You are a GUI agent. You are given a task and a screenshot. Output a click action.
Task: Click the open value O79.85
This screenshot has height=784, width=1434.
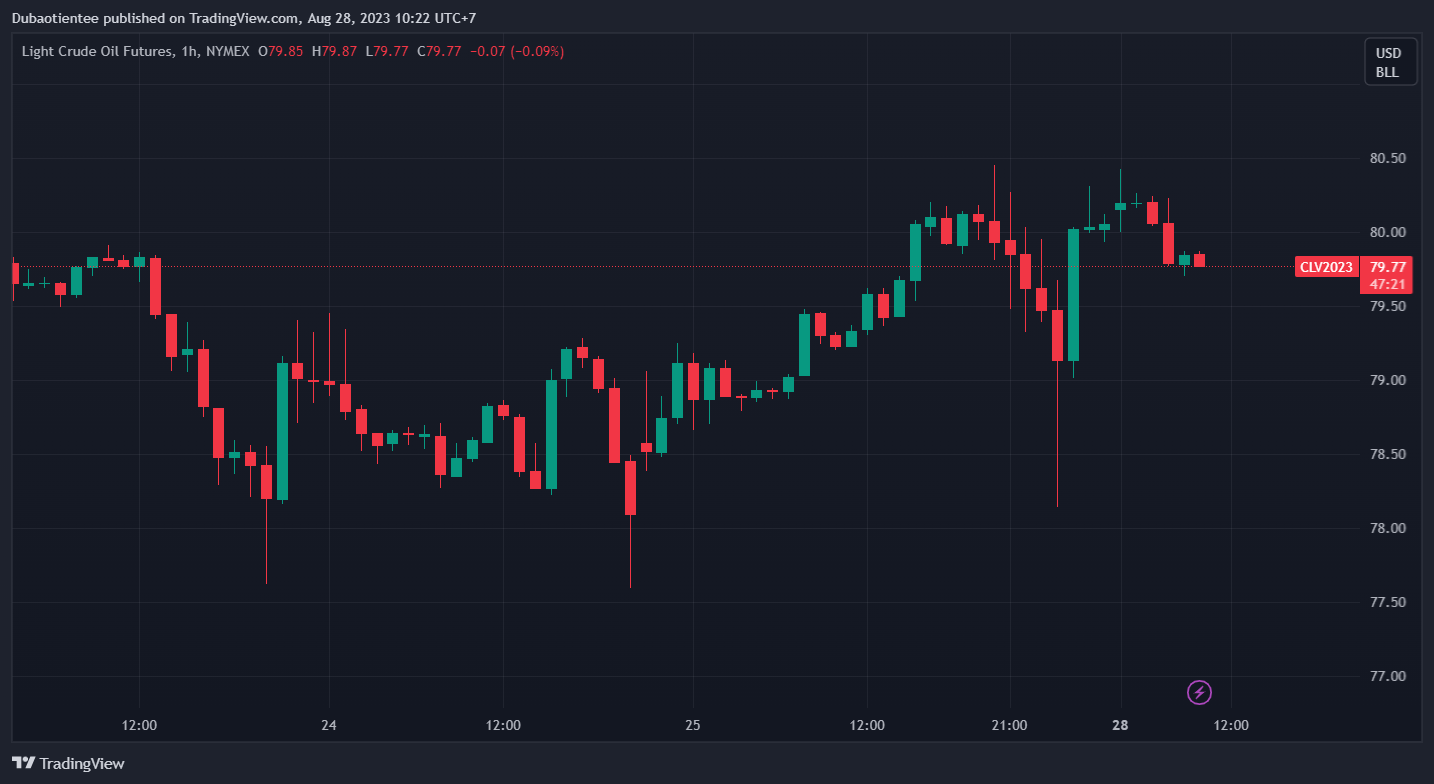(x=280, y=51)
